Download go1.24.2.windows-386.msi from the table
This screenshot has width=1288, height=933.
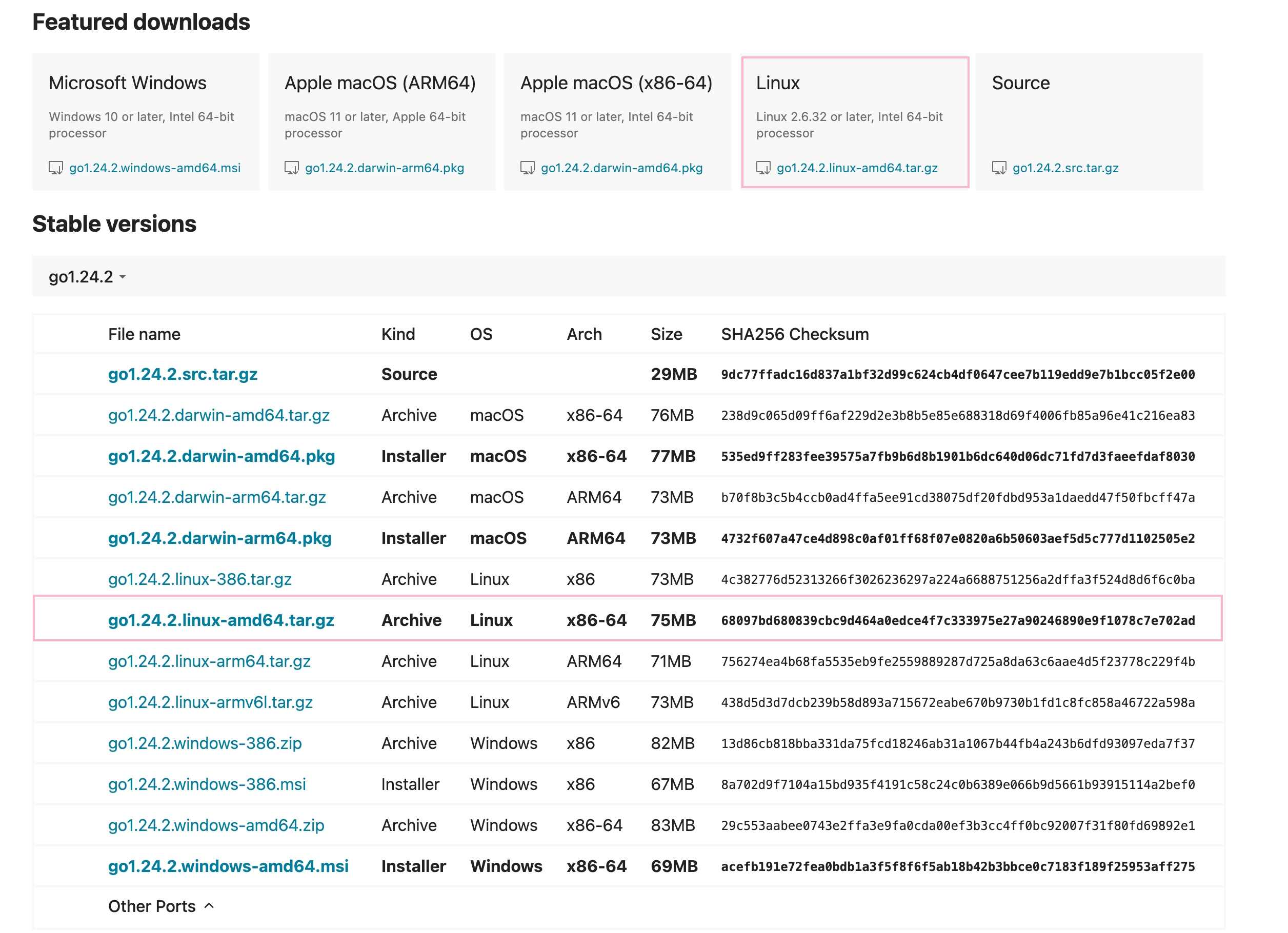(207, 784)
